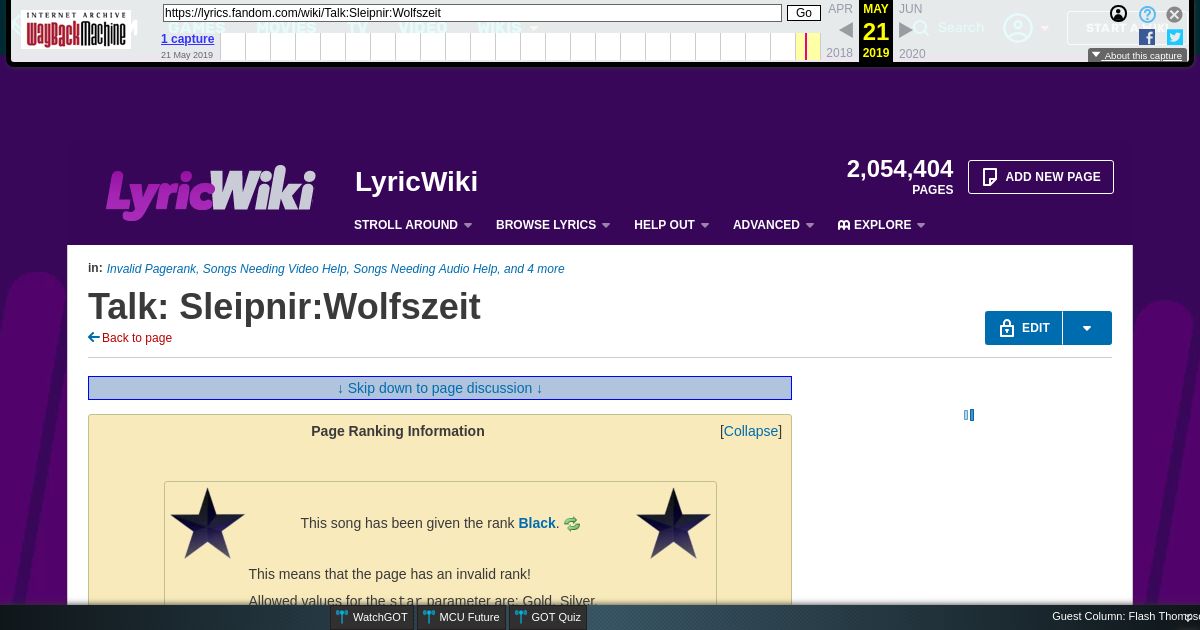Expand the Help Out menu
This screenshot has width=1200, height=630.
(671, 225)
